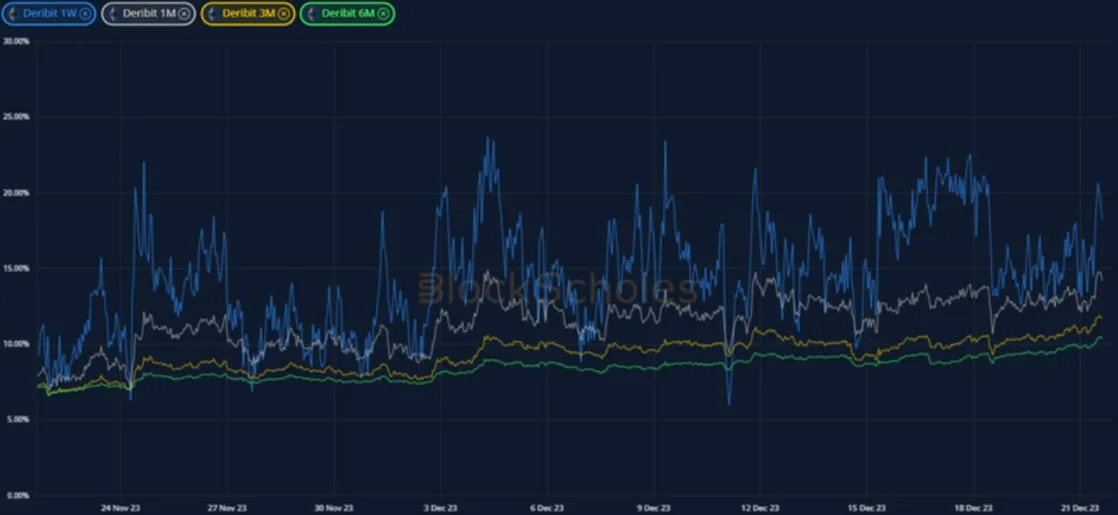This screenshot has width=1118, height=515.
Task: Click the Ethereum icon in Deribit 3M chip
Action: pyautogui.click(x=211, y=14)
